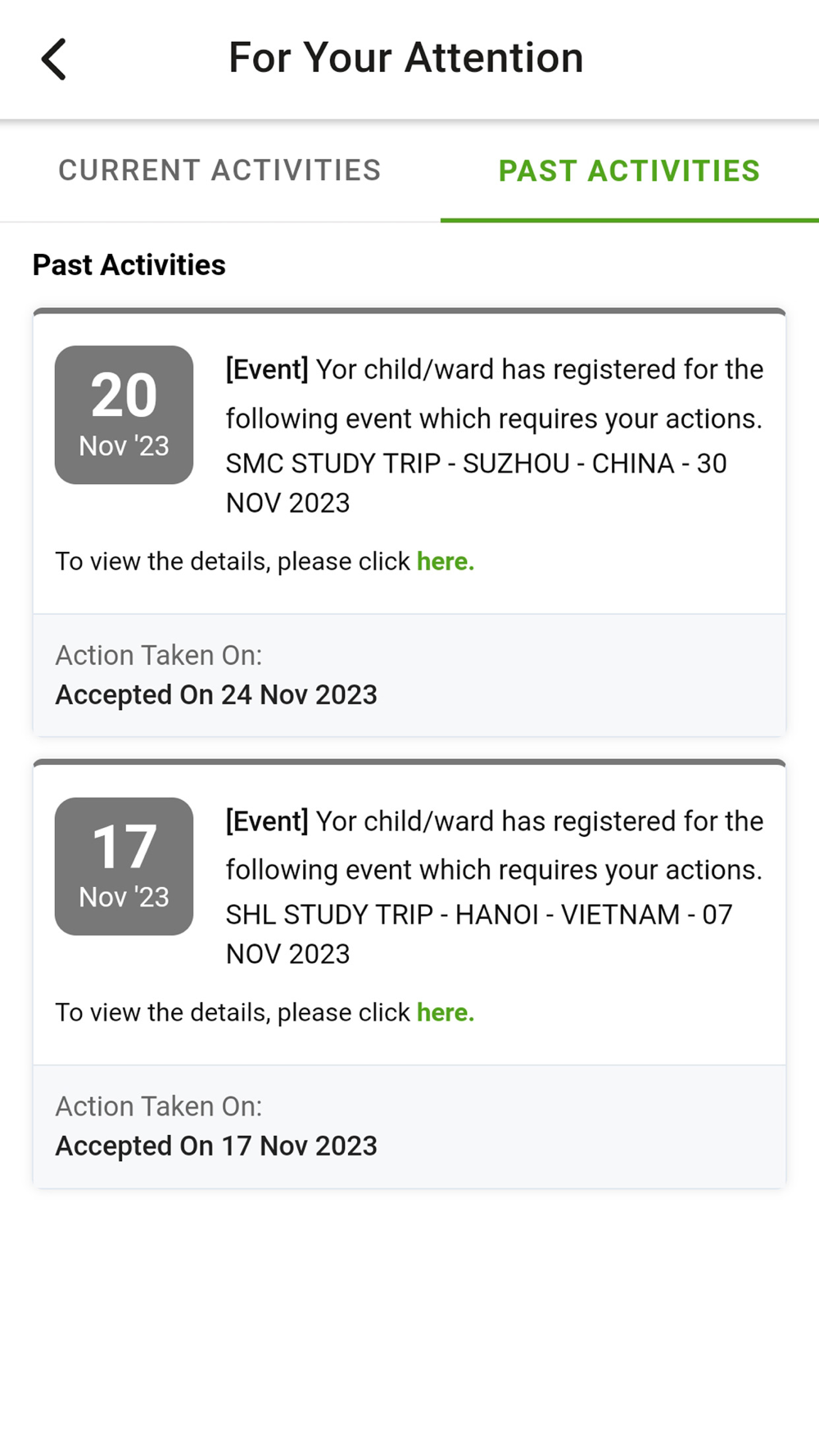Tap 'Accepted On 24 Nov 2023' status text
Screen dimensions: 819x1456
click(216, 695)
